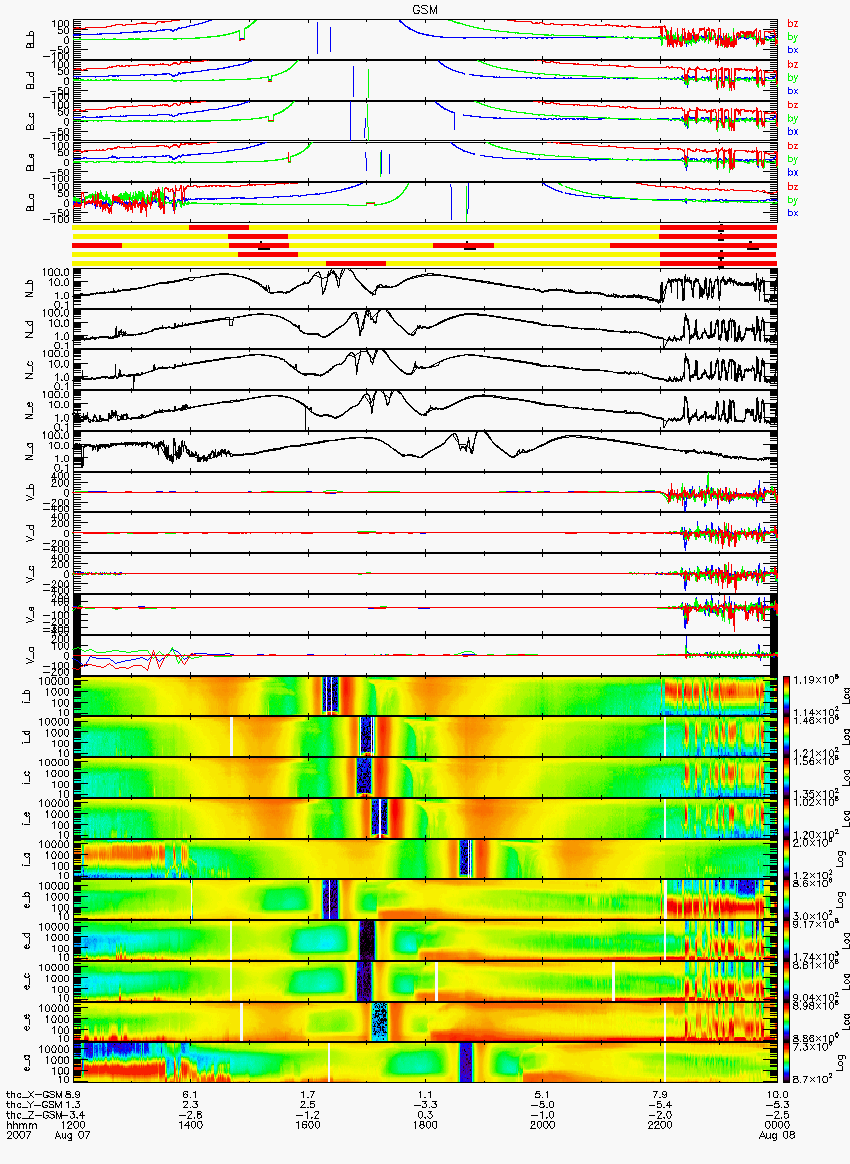Click the thc_X-GSM row label
850x1164 pixels.
[34, 1095]
